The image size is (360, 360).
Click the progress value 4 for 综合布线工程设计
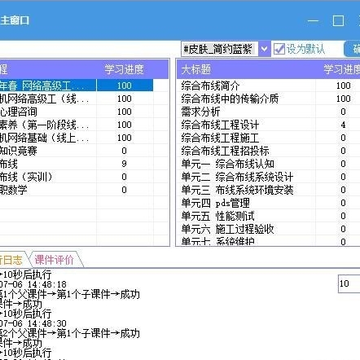(343, 125)
